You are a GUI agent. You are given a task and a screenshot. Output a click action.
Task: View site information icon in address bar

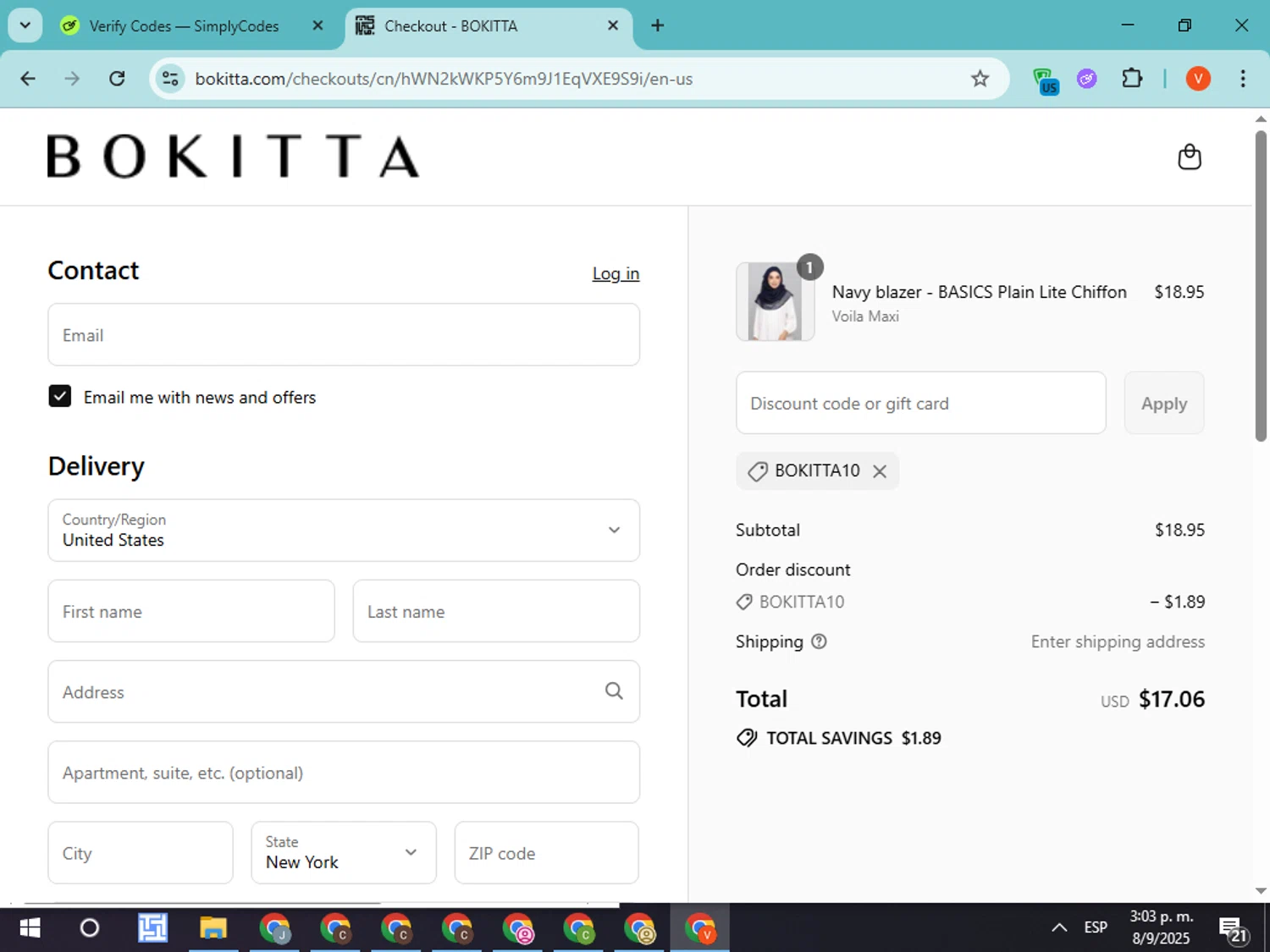tap(170, 79)
